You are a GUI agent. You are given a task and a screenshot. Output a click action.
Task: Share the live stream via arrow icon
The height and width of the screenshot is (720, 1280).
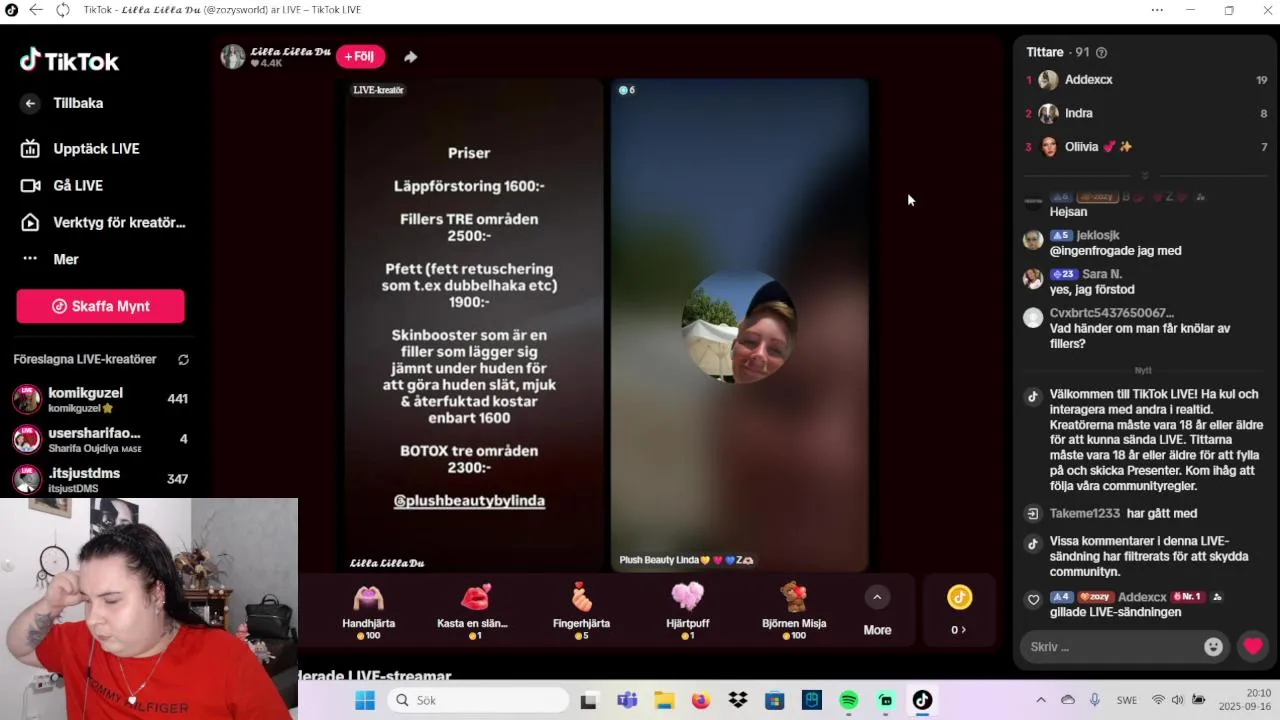[x=410, y=57]
